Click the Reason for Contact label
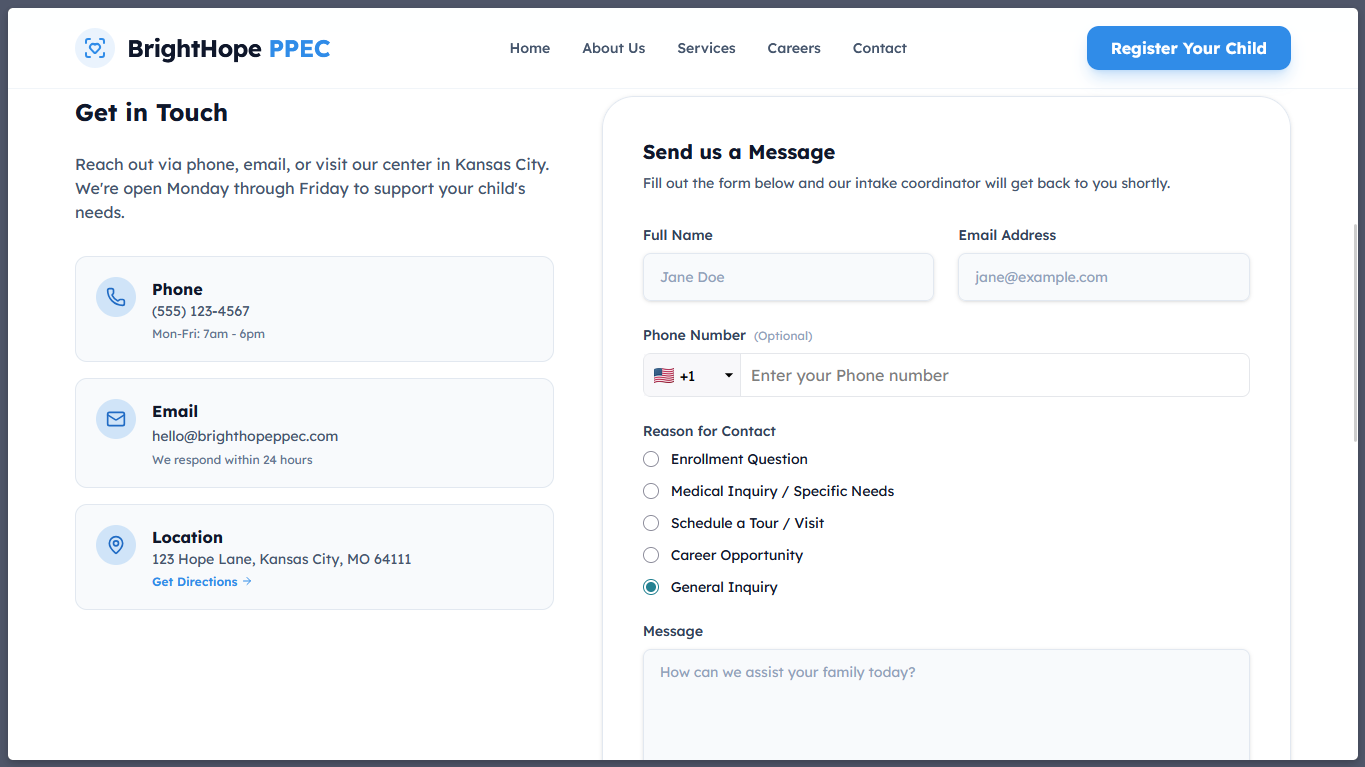Image resolution: width=1365 pixels, height=767 pixels. click(709, 431)
